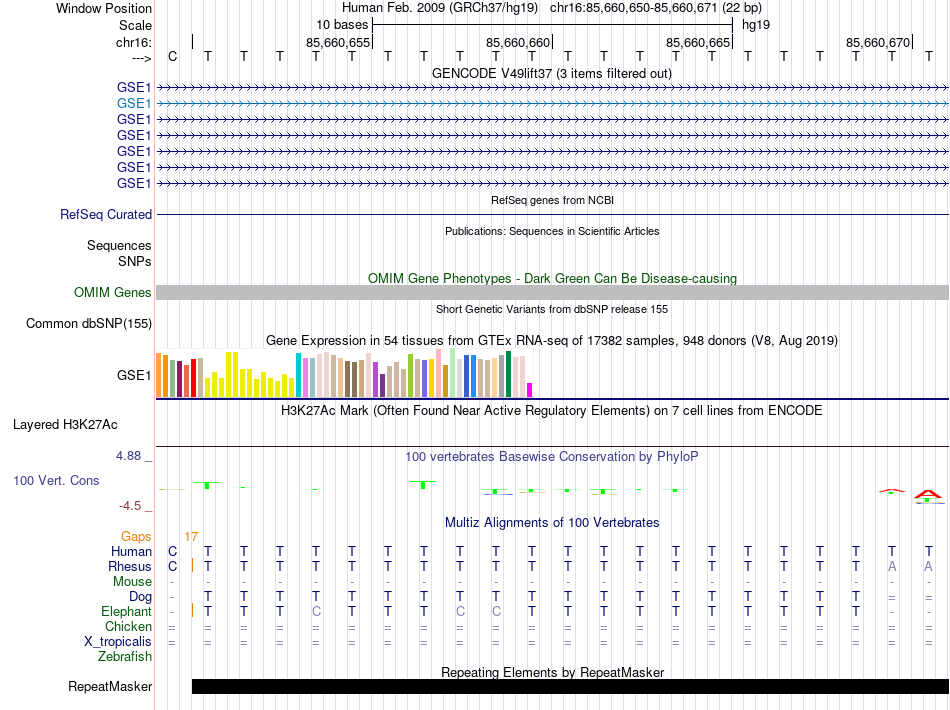Screen dimensions: 950x710
Task: Select the gray OMIM gene bar
Action: (552, 292)
